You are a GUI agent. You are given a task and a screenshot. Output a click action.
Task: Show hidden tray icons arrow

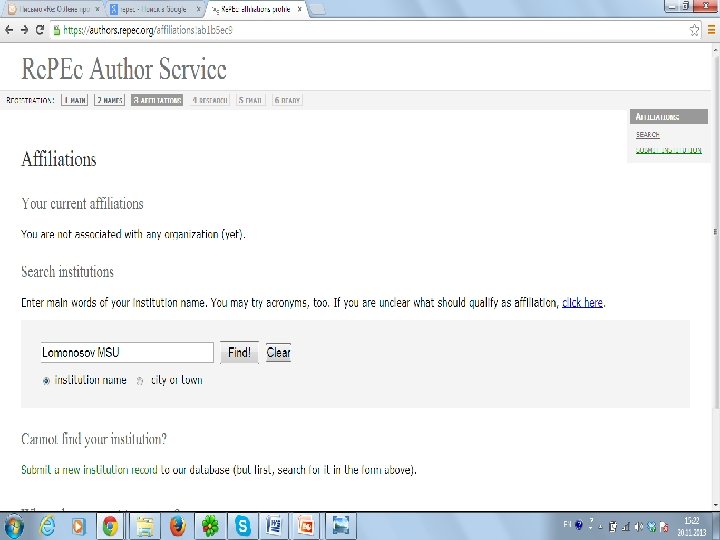point(601,527)
